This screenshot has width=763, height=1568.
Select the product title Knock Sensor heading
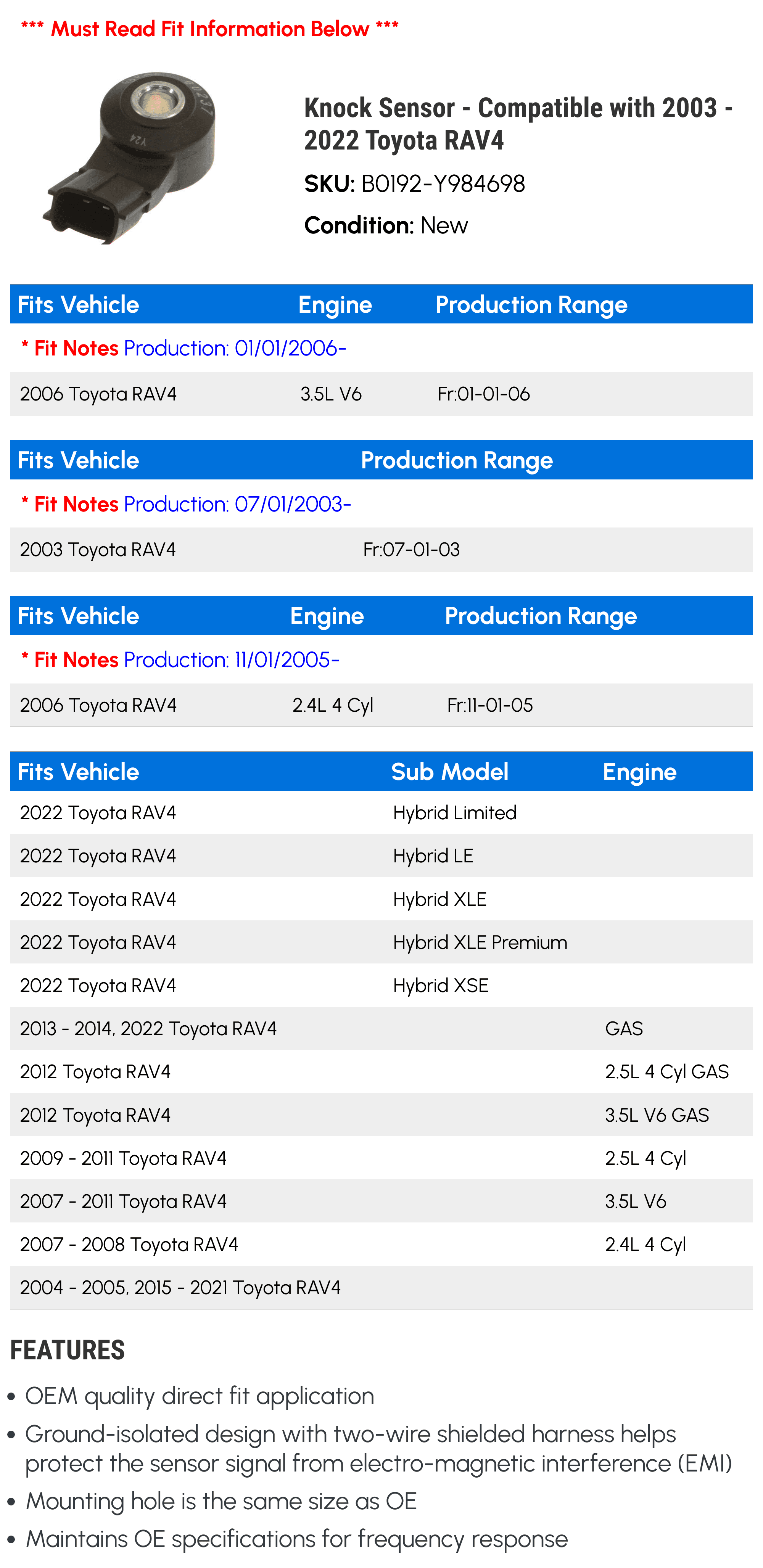pyautogui.click(x=518, y=124)
